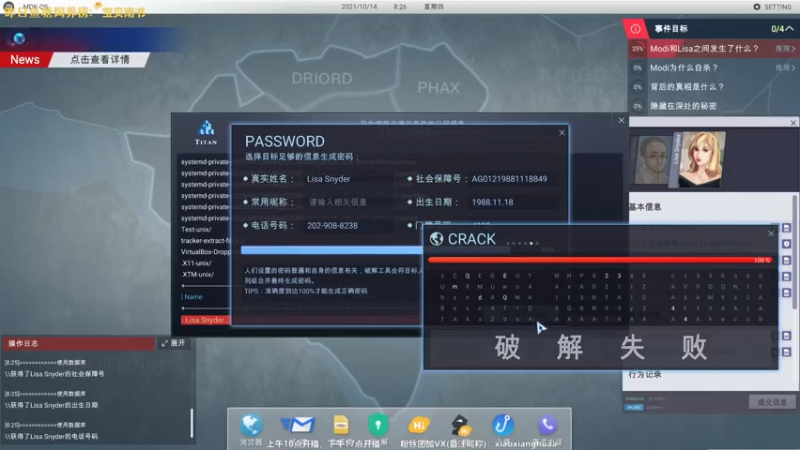Click the user avatar at top-left corner

point(9,7)
